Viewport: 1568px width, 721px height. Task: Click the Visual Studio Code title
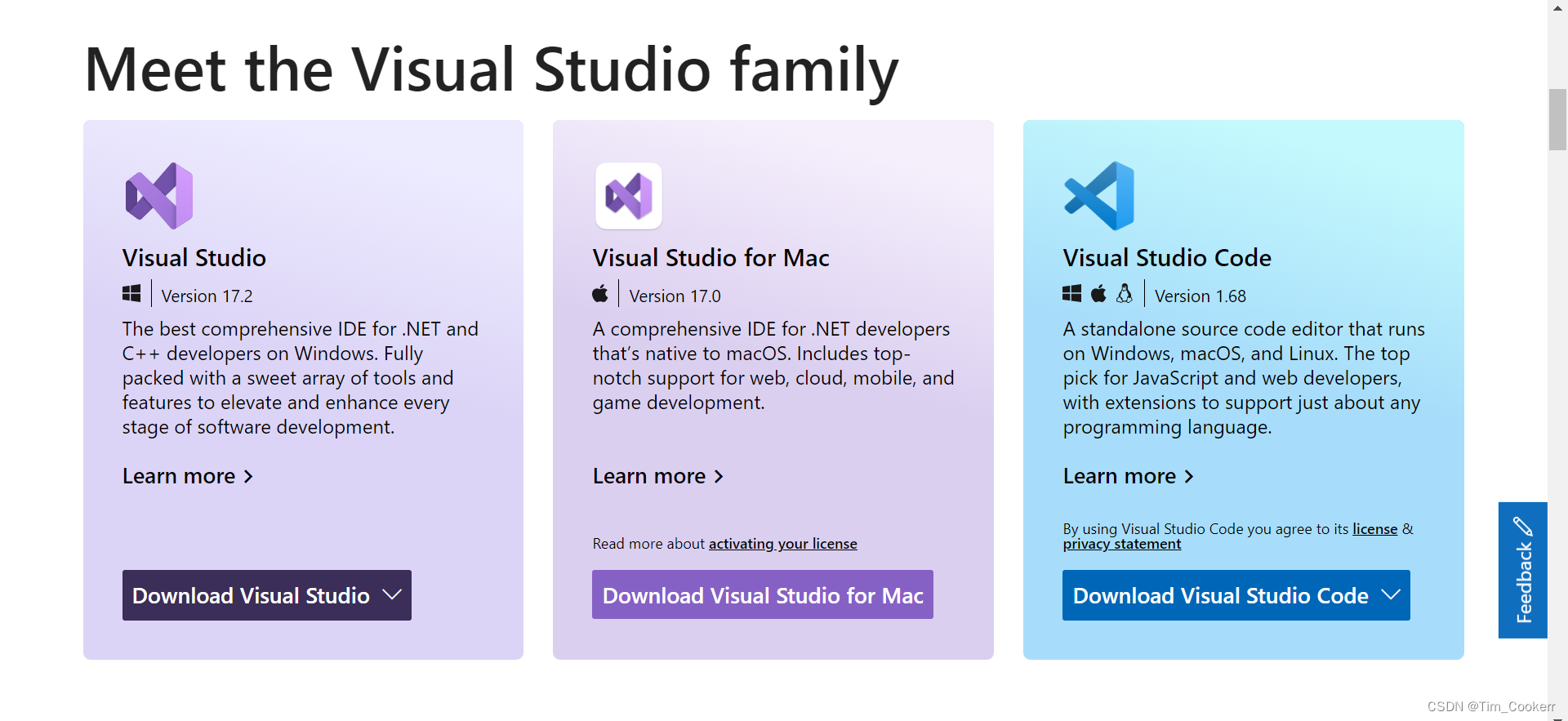1167,258
